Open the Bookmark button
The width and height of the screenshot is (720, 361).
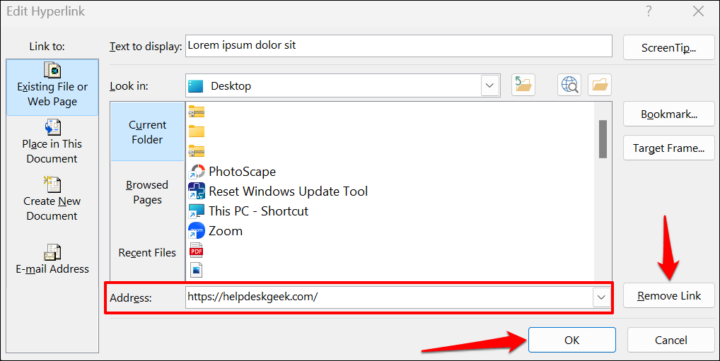pos(669,114)
